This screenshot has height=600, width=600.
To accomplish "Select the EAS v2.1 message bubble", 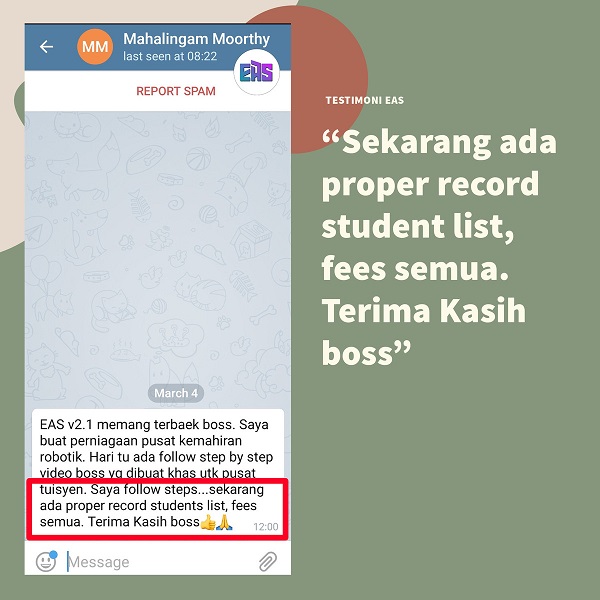I will click(x=158, y=473).
